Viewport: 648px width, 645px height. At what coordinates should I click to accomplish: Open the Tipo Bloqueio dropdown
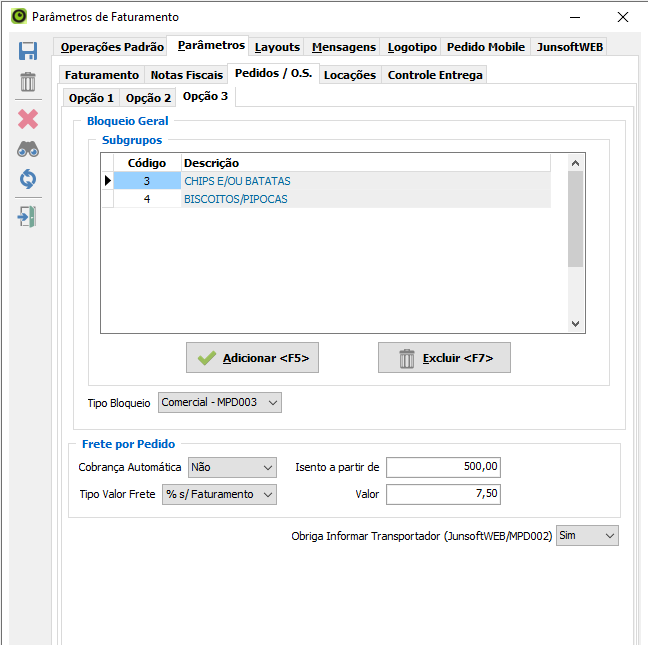click(220, 402)
